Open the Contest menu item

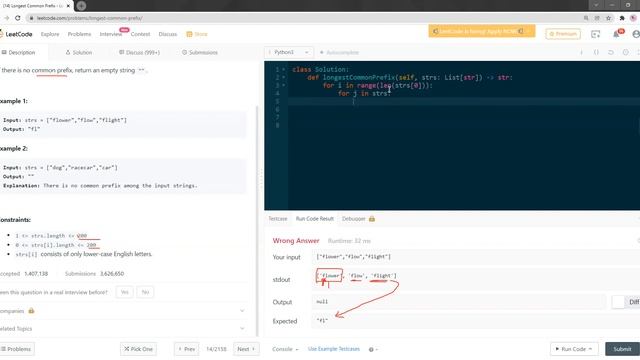coord(140,34)
